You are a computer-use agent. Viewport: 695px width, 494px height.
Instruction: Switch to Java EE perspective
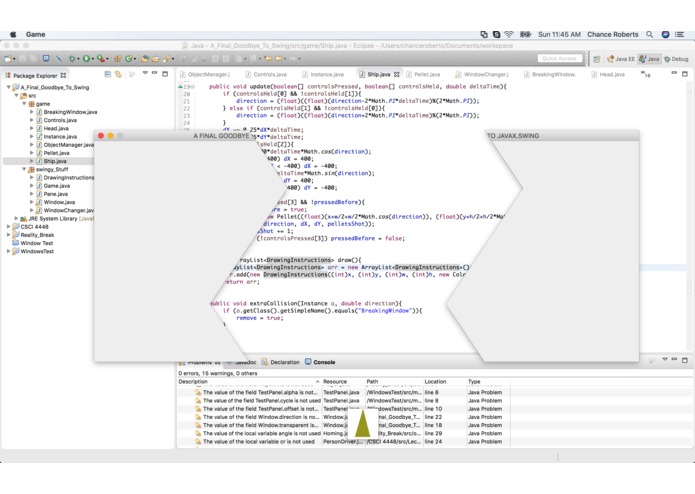click(x=621, y=59)
